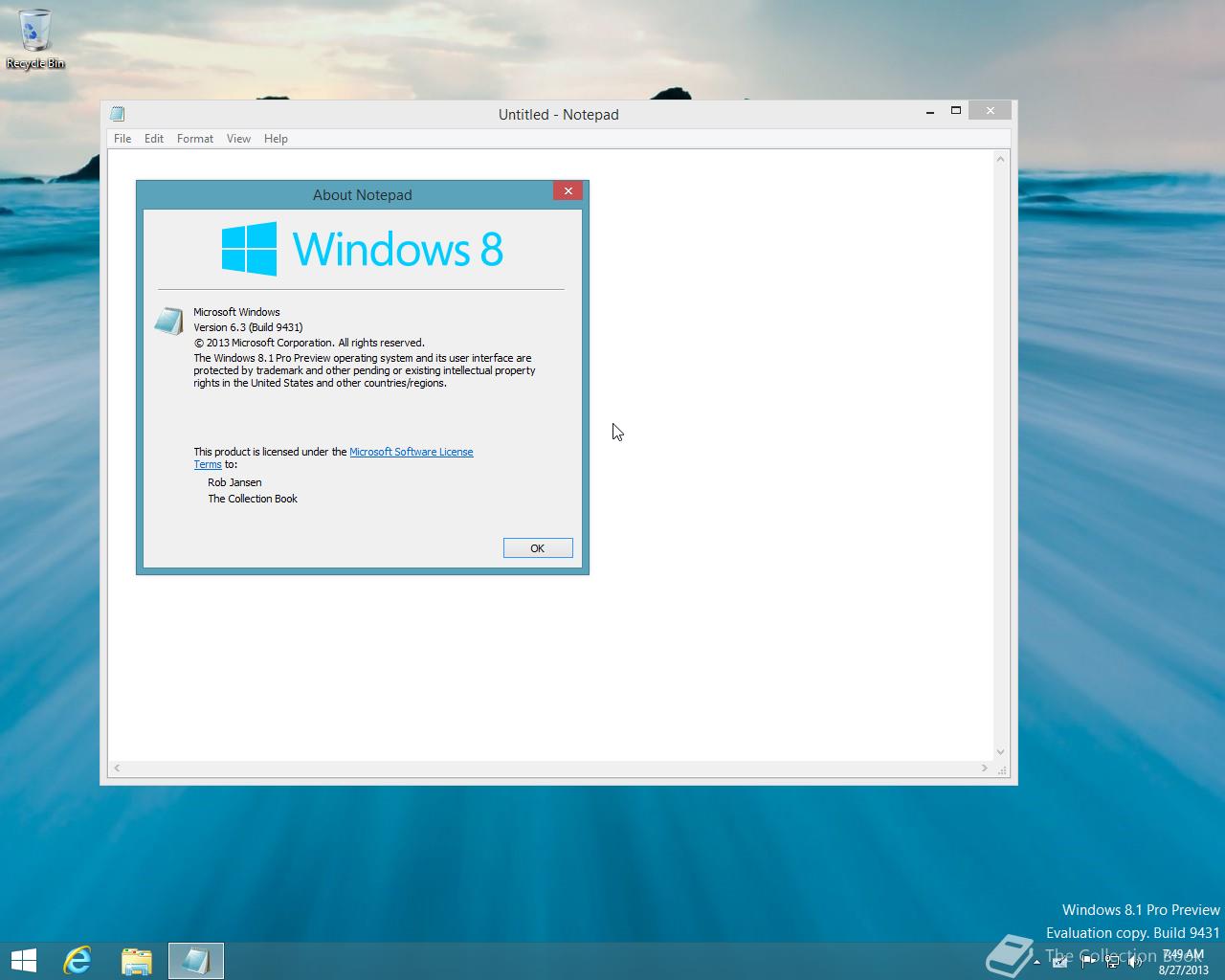Open the Action Center flag icon
This screenshot has width=1225, height=980.
click(1088, 962)
